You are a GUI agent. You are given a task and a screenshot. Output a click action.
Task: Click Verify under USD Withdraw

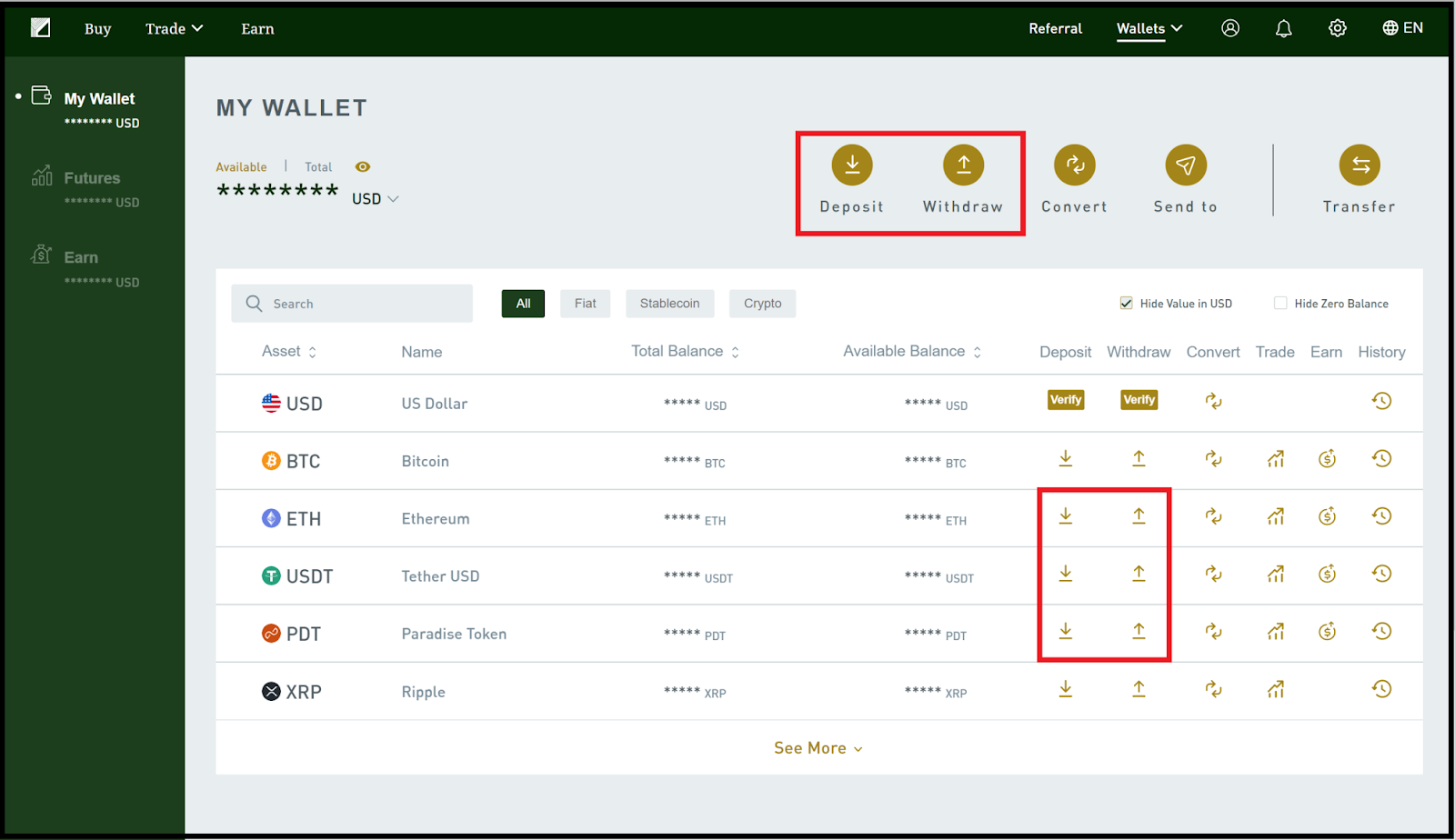[1139, 400]
